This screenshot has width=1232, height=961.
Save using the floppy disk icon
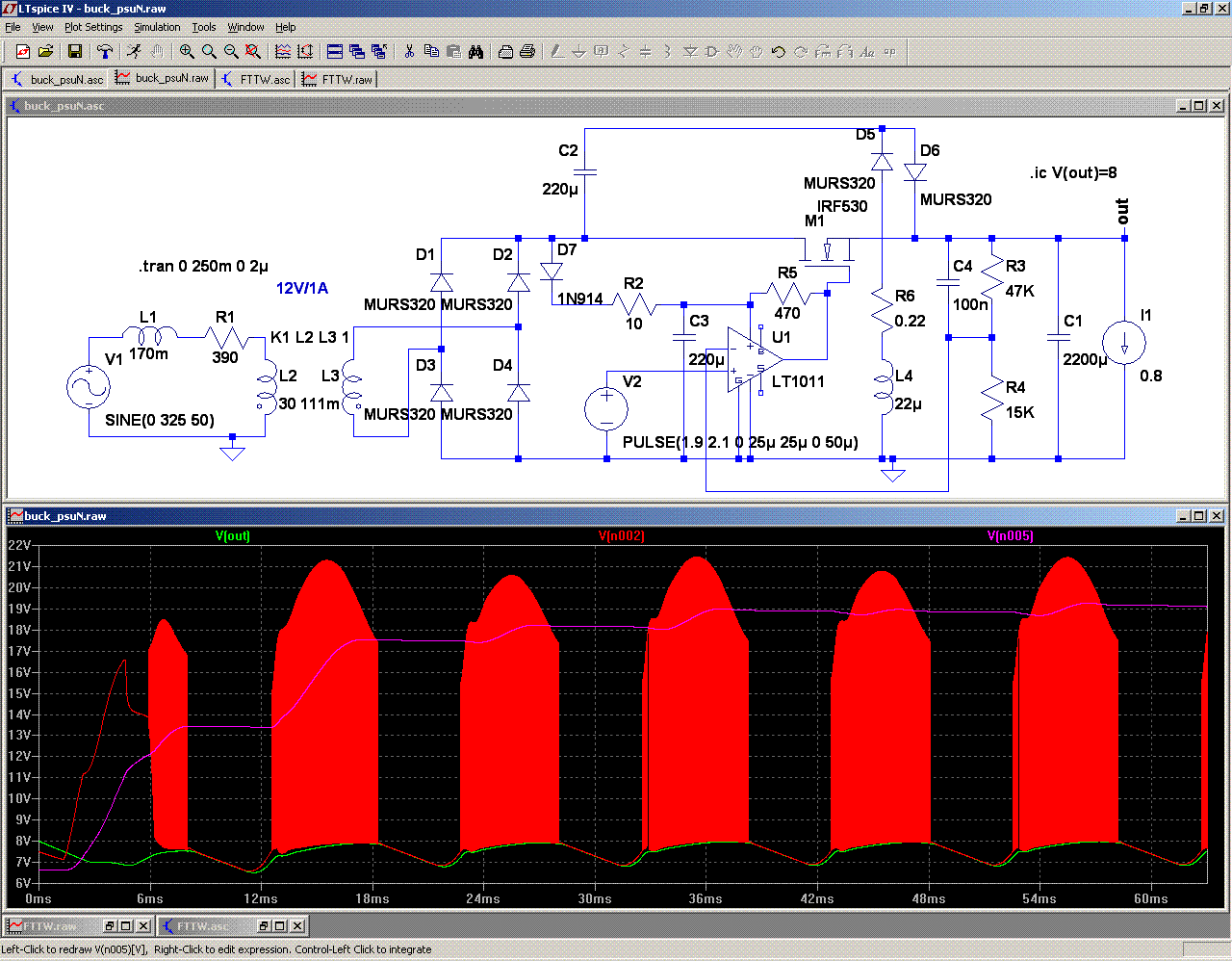tap(75, 52)
